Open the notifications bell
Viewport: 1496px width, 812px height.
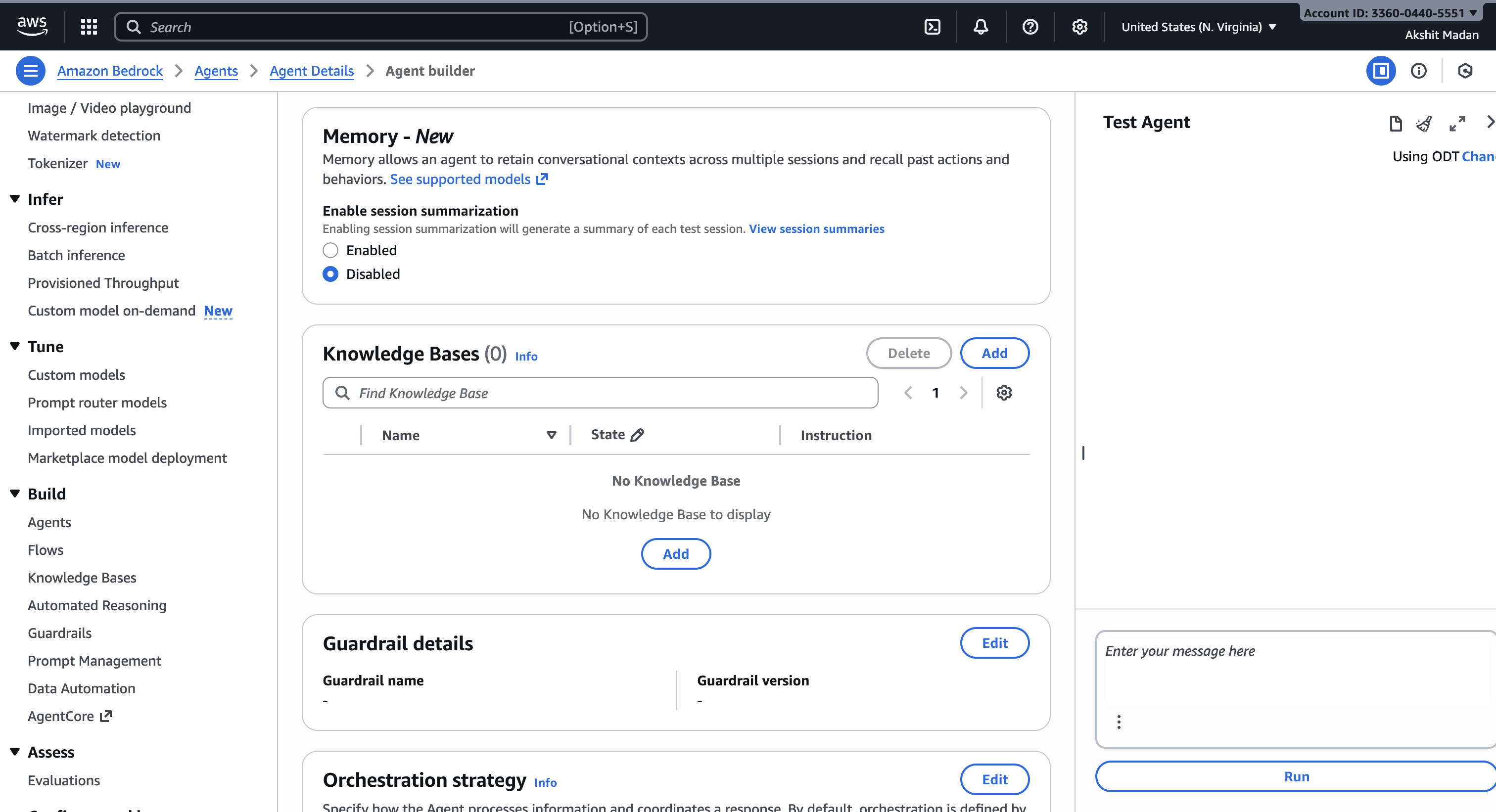tap(981, 27)
